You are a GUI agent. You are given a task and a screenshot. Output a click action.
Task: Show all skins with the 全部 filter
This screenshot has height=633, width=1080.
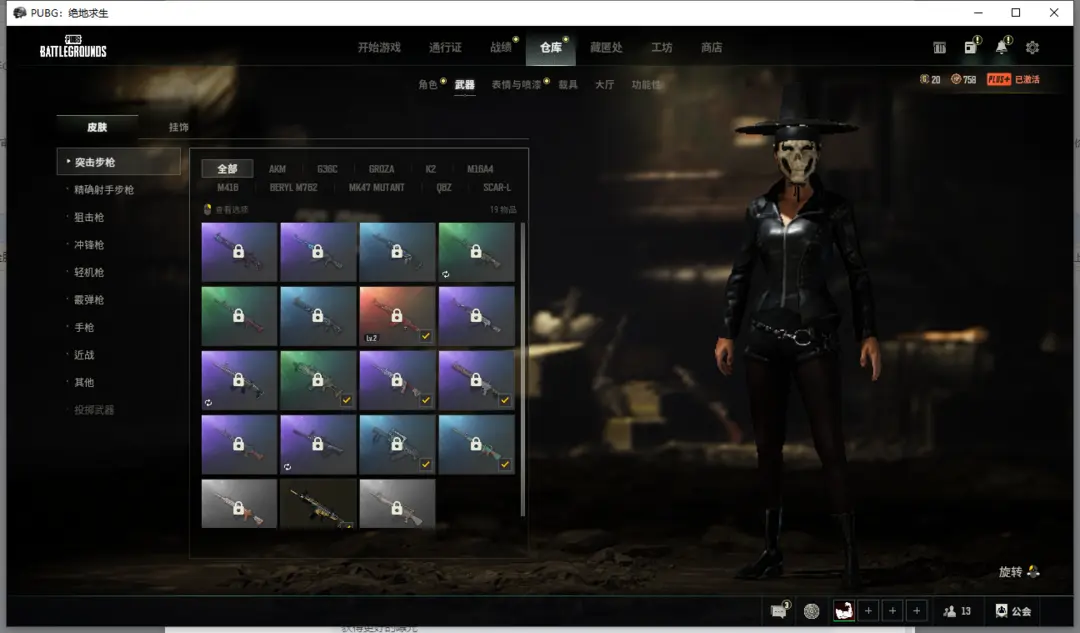227,169
